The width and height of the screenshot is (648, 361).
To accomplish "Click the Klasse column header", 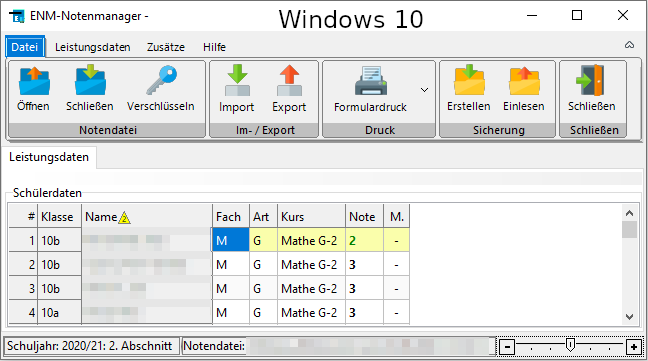I will 60,217.
